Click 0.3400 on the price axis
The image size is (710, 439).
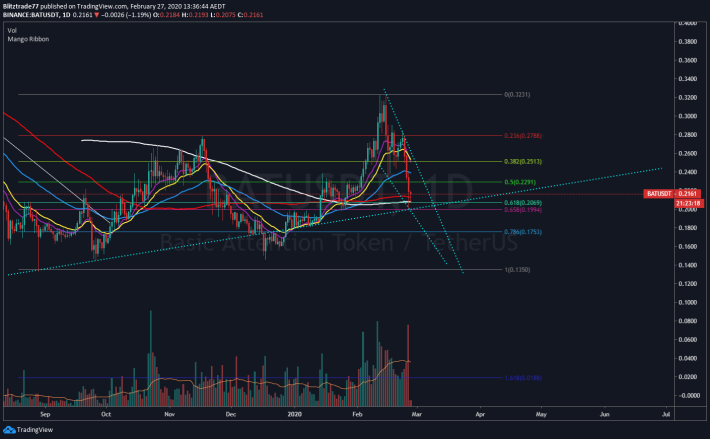coord(687,79)
